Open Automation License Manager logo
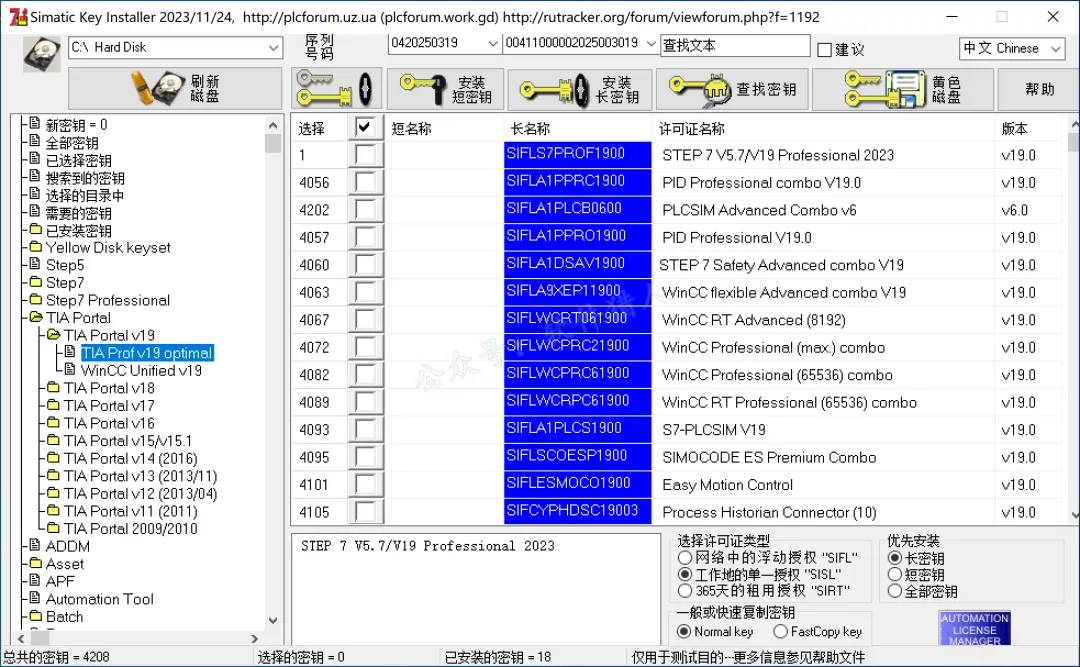The image size is (1080, 667). pos(975,628)
